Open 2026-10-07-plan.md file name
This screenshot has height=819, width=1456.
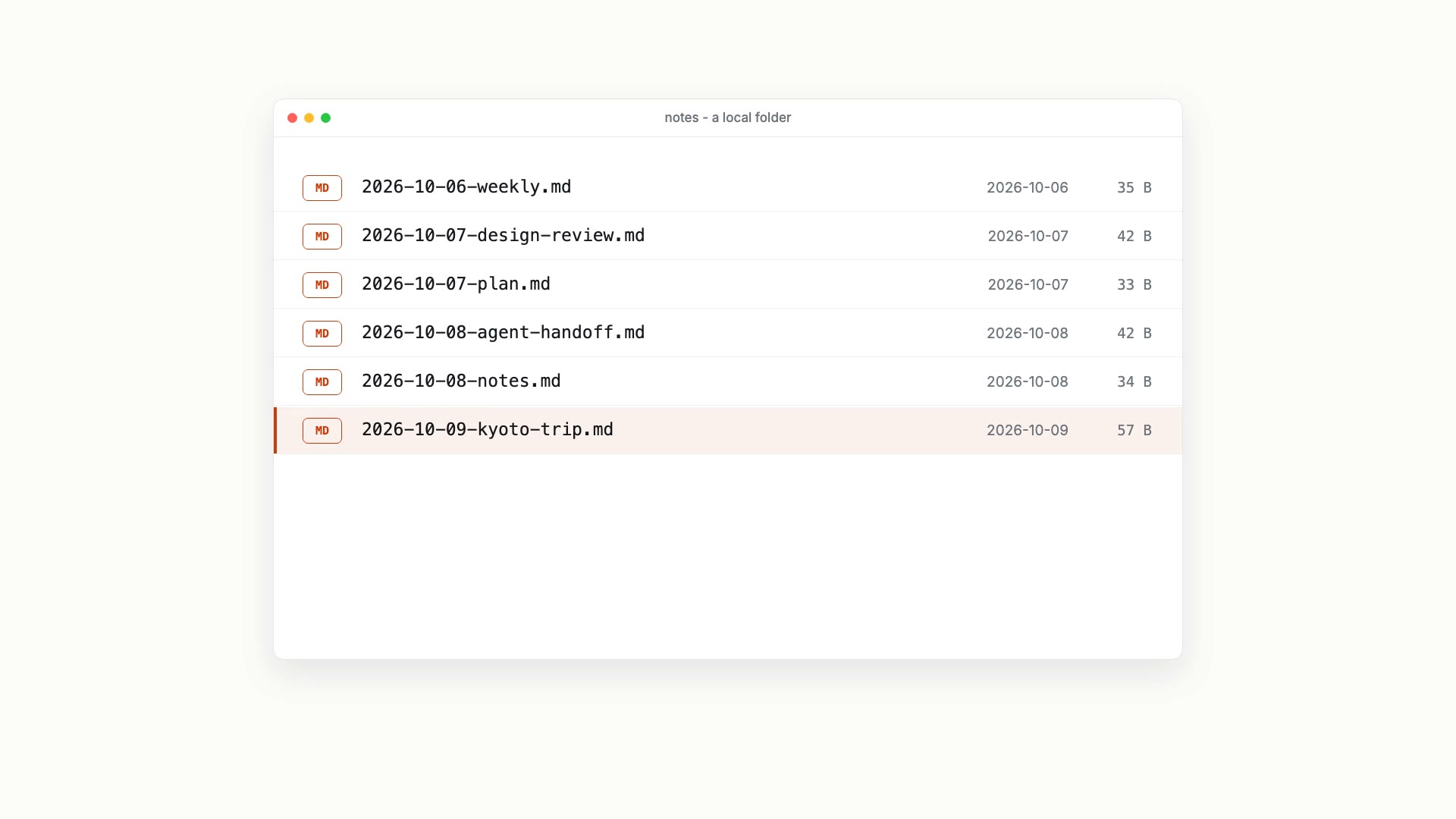click(456, 284)
